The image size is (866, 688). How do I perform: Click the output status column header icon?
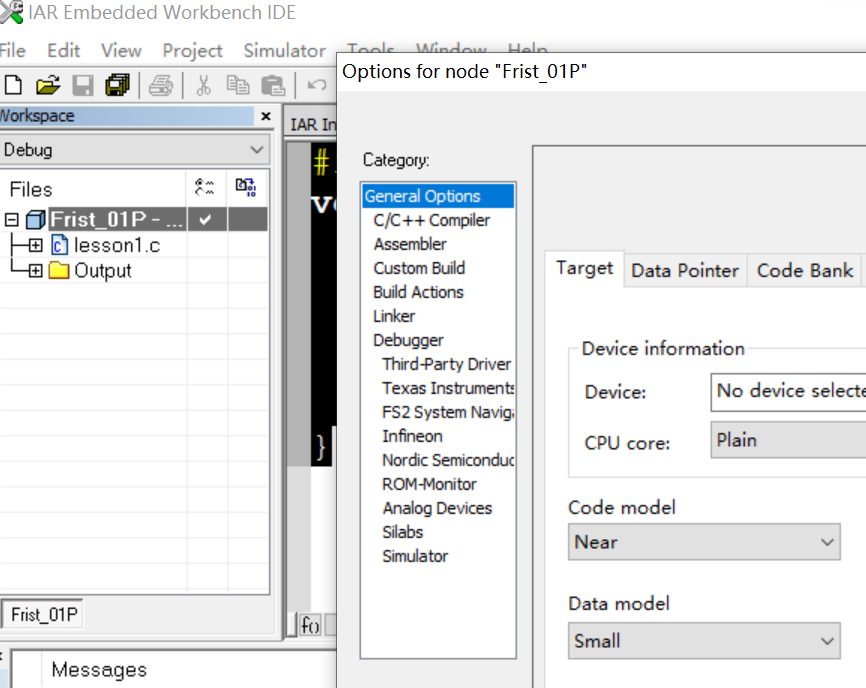point(246,187)
